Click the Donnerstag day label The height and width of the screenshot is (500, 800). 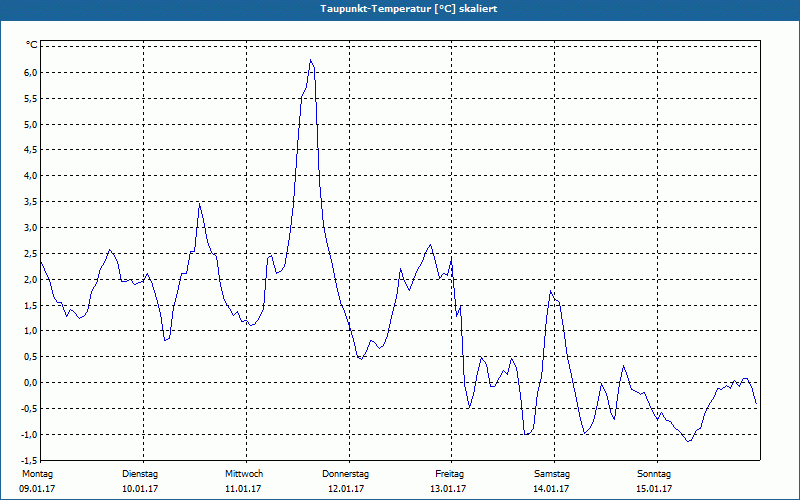[x=345, y=474]
